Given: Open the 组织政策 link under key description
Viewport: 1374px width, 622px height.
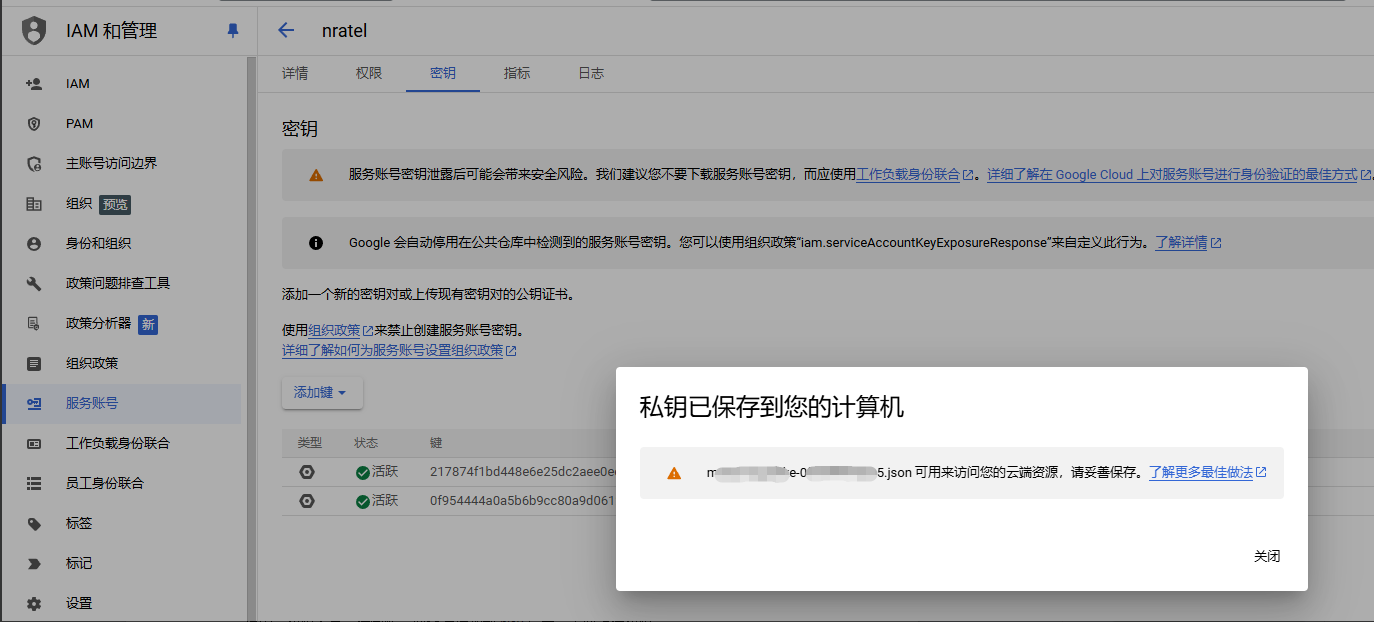Looking at the screenshot, I should pyautogui.click(x=340, y=331).
